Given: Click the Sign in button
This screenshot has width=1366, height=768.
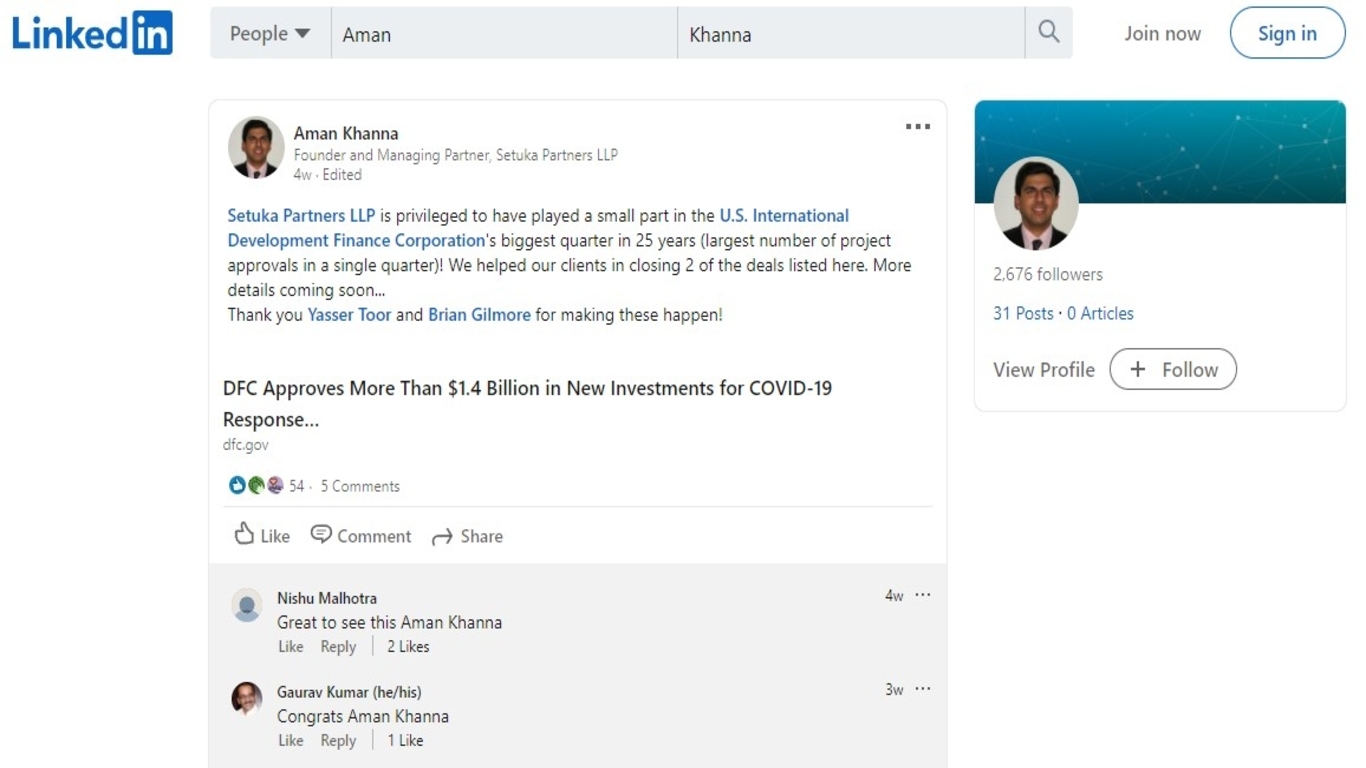Looking at the screenshot, I should point(1287,33).
